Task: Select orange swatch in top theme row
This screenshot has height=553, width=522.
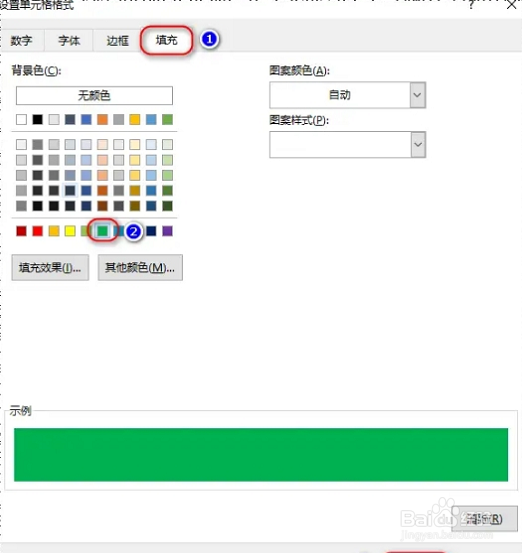Action: [x=103, y=120]
